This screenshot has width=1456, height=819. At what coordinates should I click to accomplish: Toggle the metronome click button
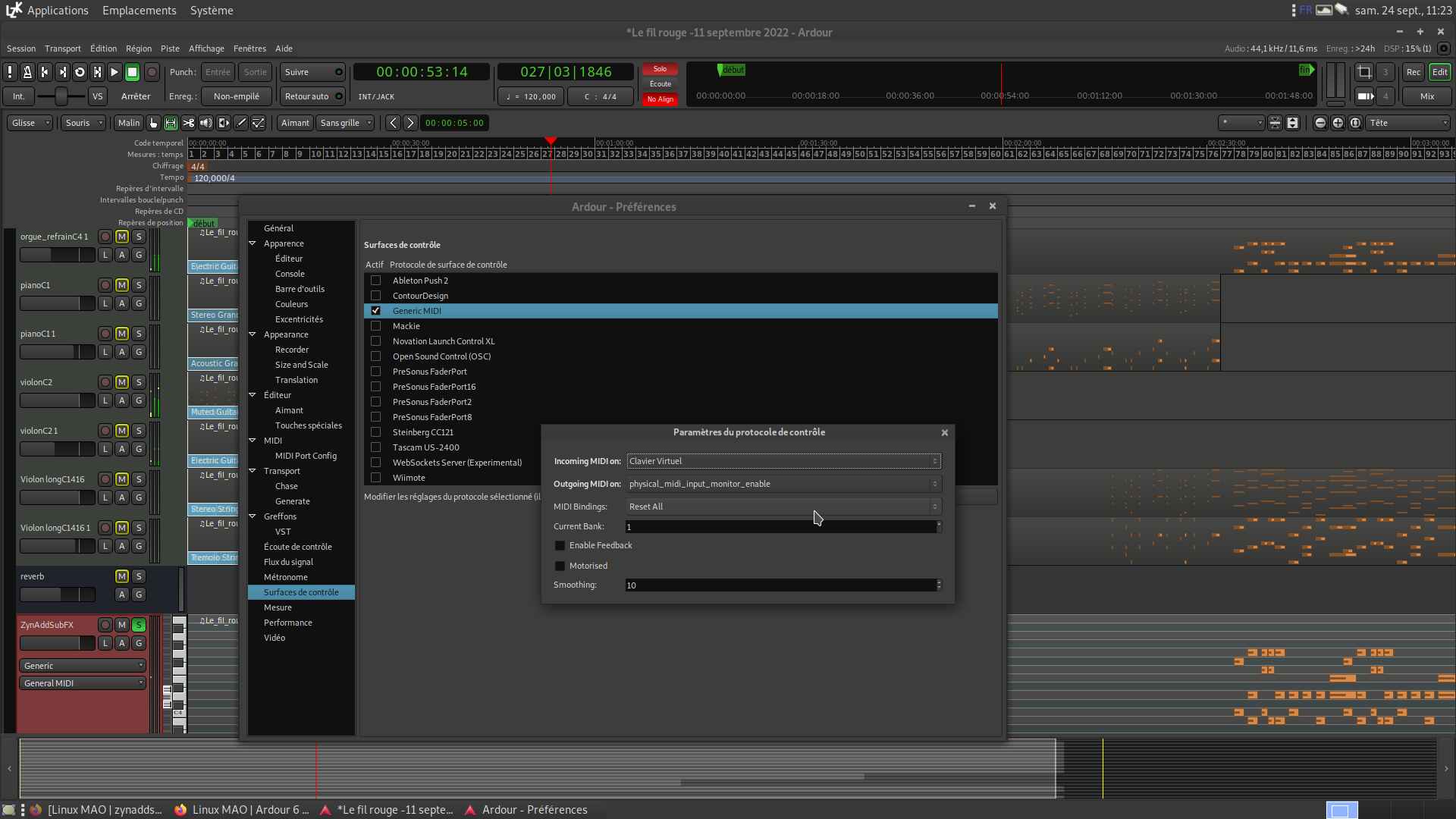coord(27,72)
